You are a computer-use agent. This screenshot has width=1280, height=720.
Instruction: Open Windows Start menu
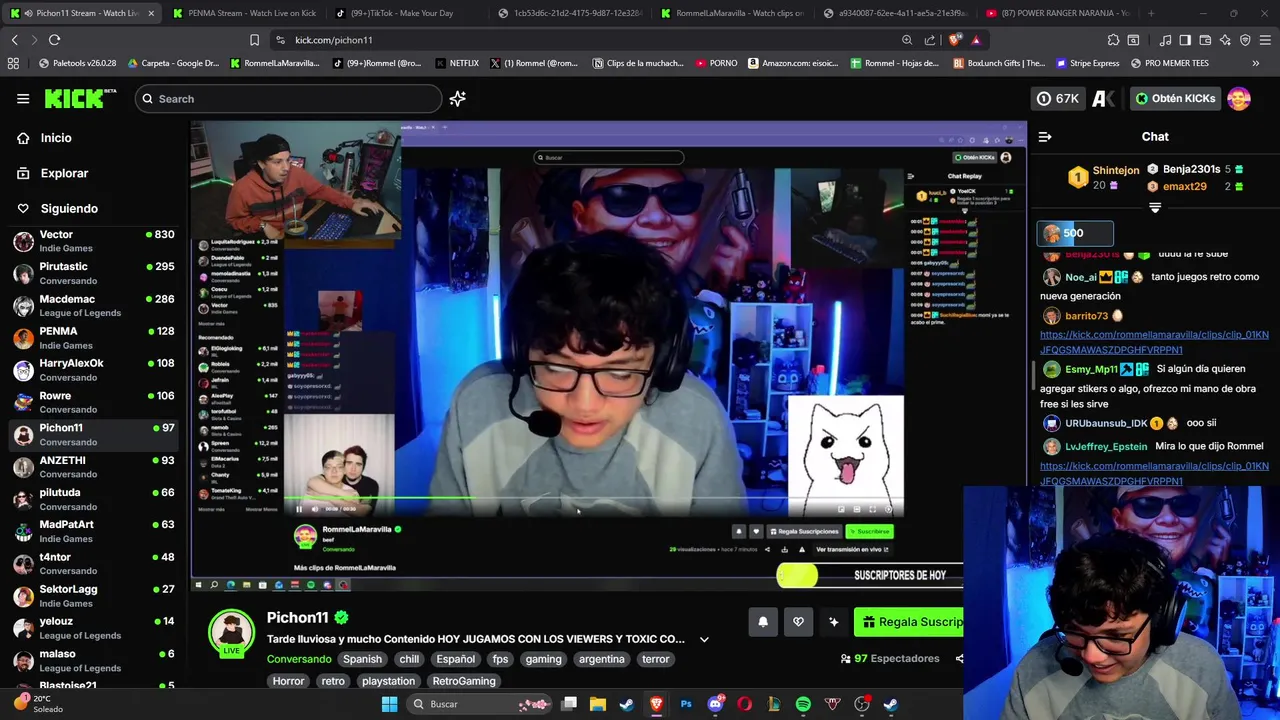389,704
